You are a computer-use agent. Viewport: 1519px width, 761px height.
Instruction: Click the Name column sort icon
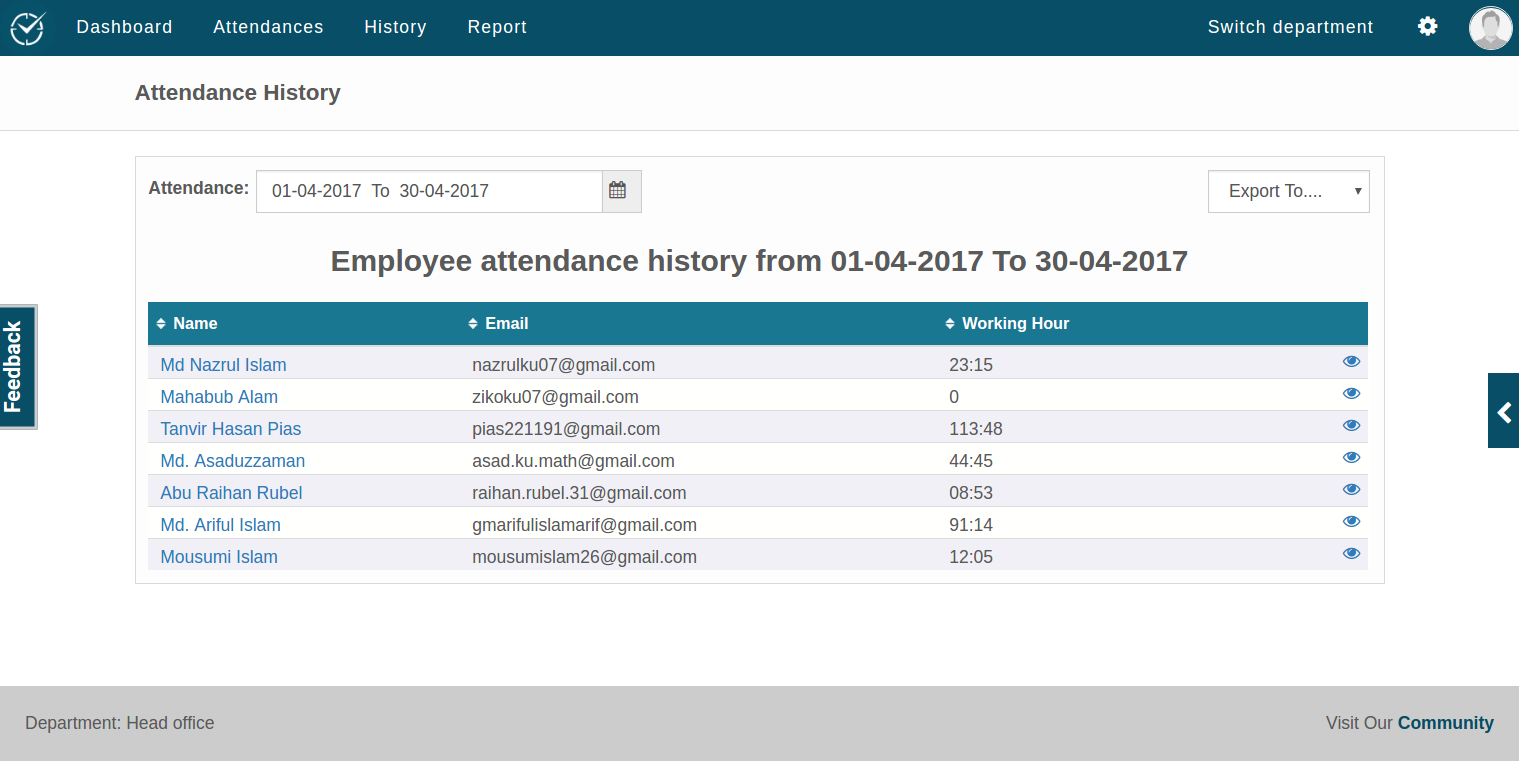(x=162, y=323)
